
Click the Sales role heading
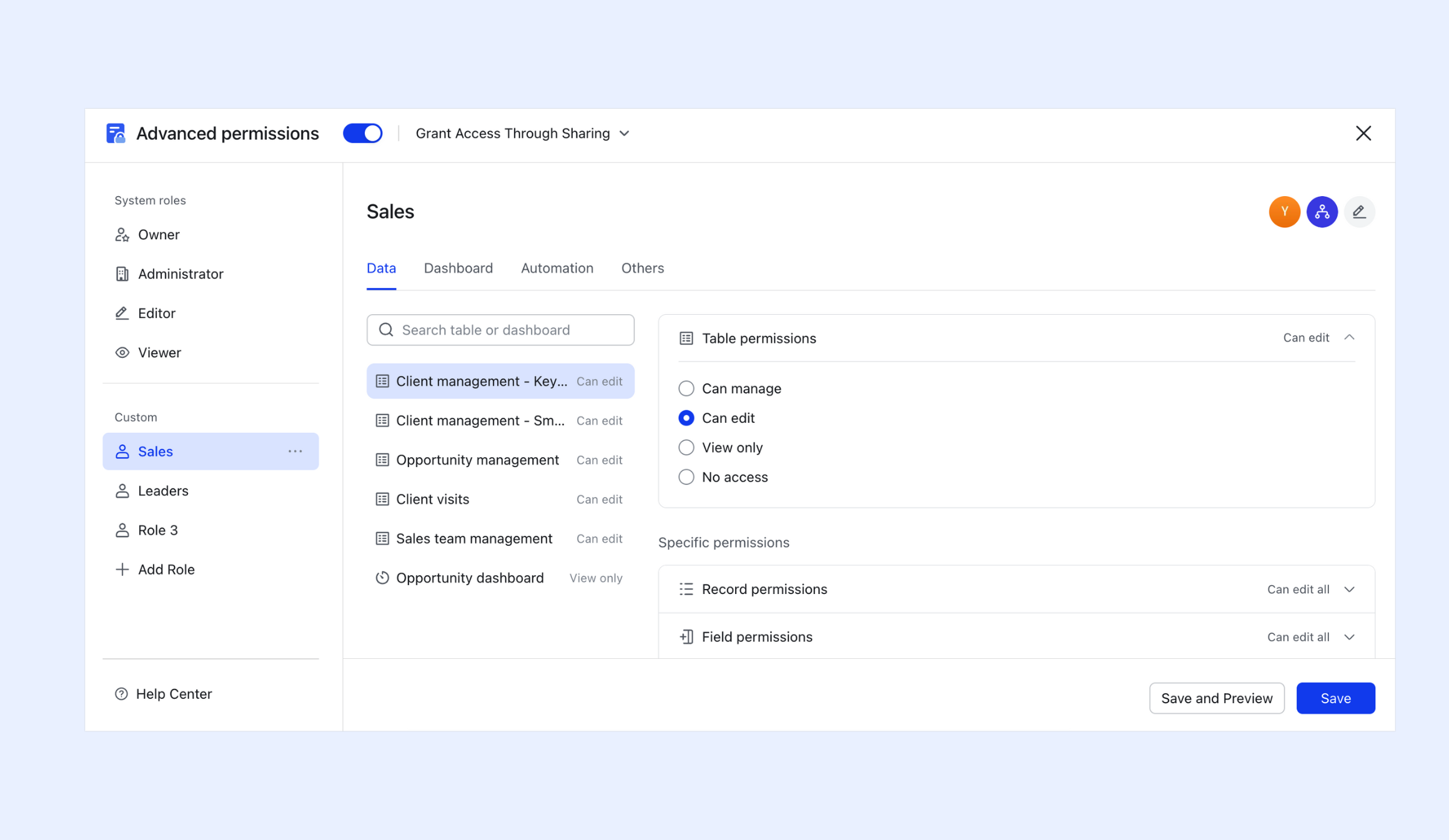[390, 212]
